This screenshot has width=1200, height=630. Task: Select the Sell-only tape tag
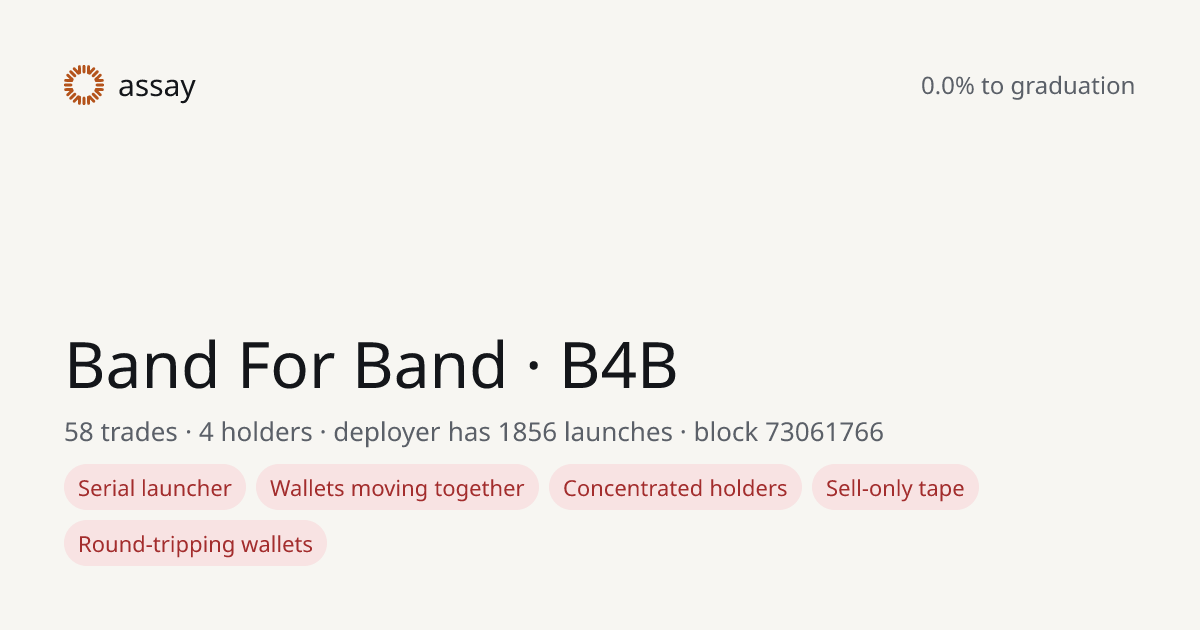[895, 488]
